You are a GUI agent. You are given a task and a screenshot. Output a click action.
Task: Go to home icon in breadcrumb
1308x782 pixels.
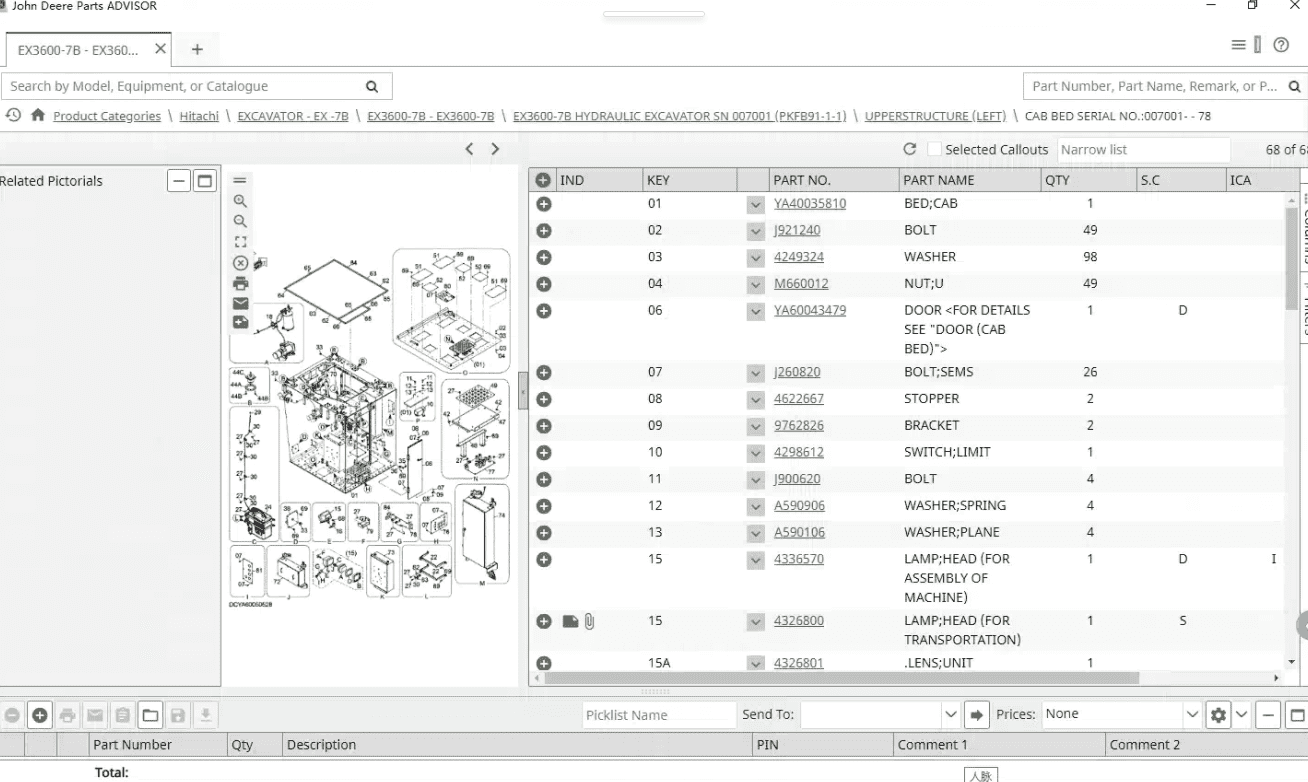(x=38, y=115)
